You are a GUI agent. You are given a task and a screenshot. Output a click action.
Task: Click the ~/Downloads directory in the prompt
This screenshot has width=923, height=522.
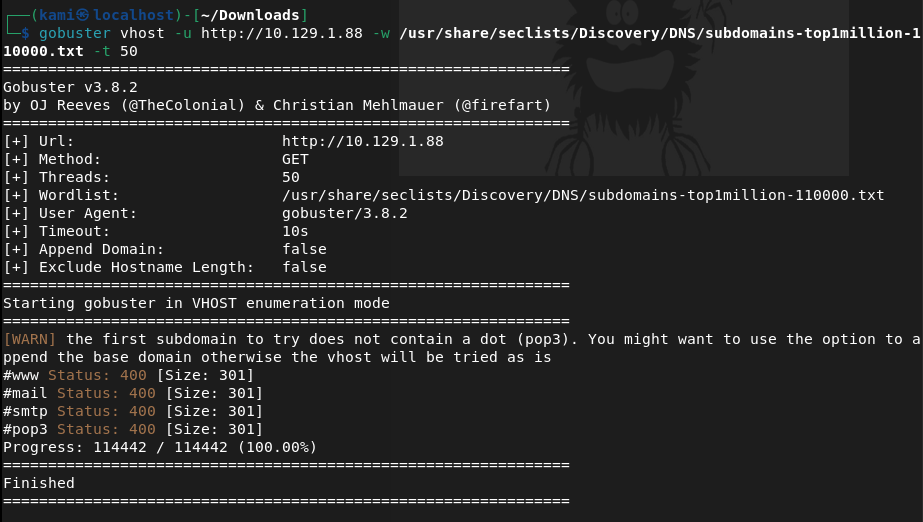point(259,14)
